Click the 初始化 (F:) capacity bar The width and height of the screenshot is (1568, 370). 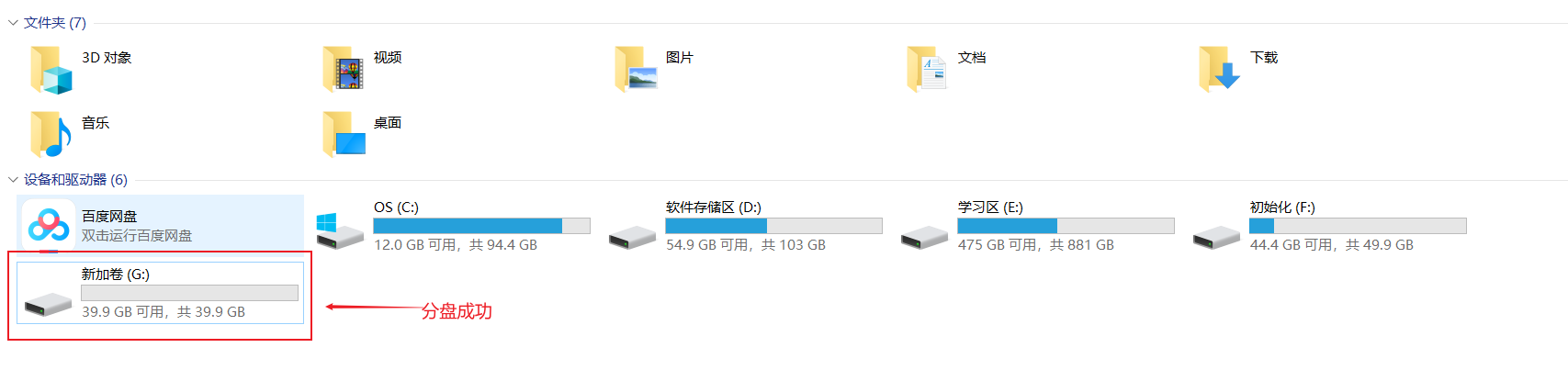click(x=1358, y=226)
